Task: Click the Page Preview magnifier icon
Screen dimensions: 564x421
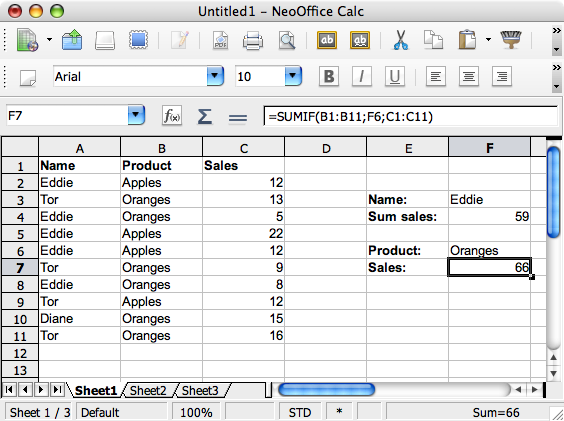Action: tap(287, 40)
